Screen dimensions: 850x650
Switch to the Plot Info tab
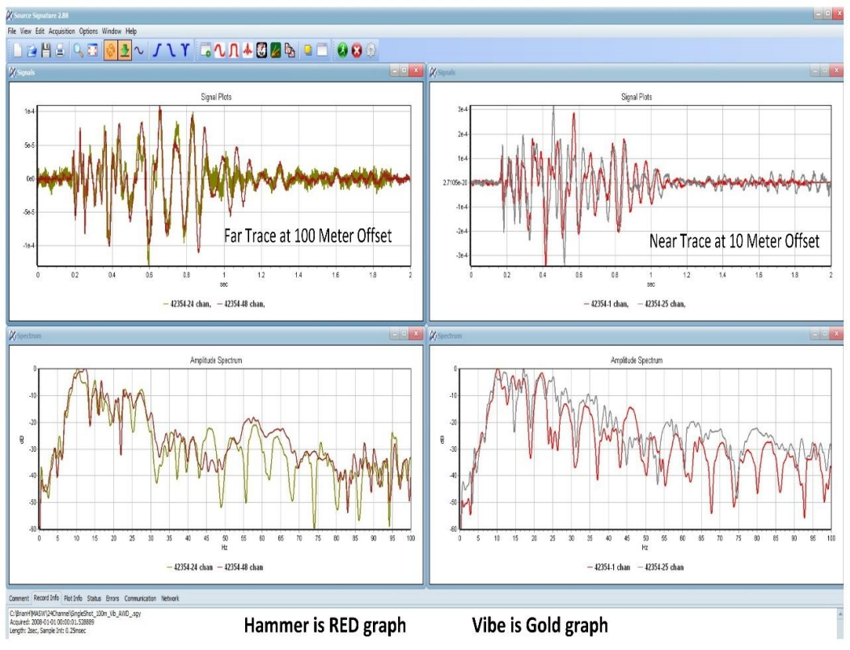73,598
